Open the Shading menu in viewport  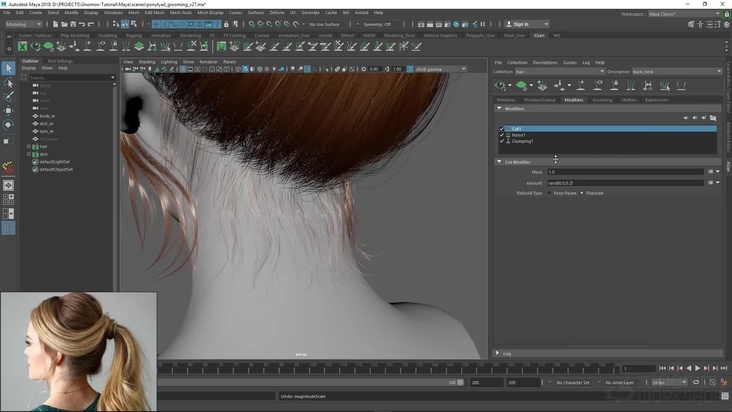[x=147, y=62]
